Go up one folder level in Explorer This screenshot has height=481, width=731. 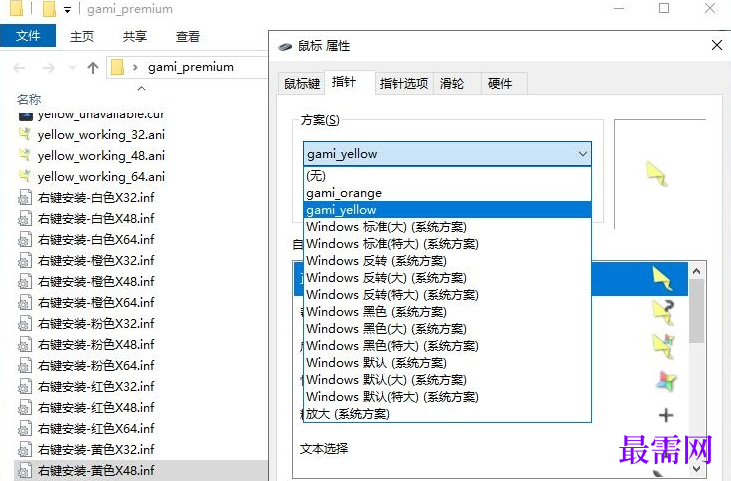[x=93, y=68]
